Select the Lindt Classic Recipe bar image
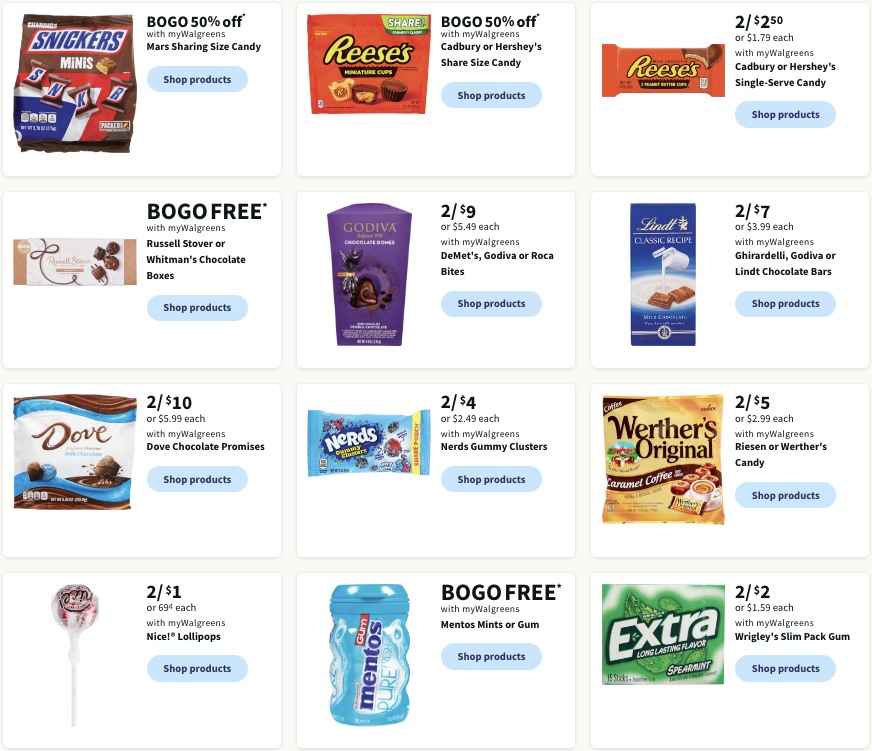This screenshot has height=751, width=872. (x=663, y=274)
